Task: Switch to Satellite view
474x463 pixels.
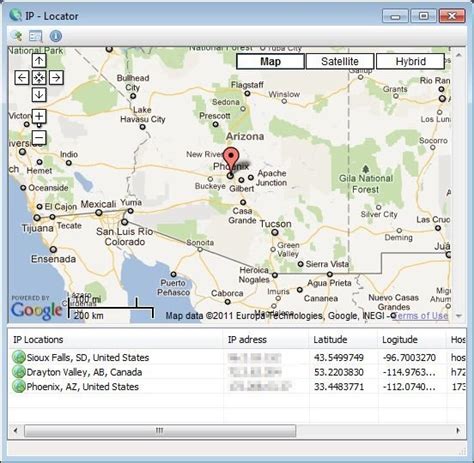Action: (x=340, y=61)
